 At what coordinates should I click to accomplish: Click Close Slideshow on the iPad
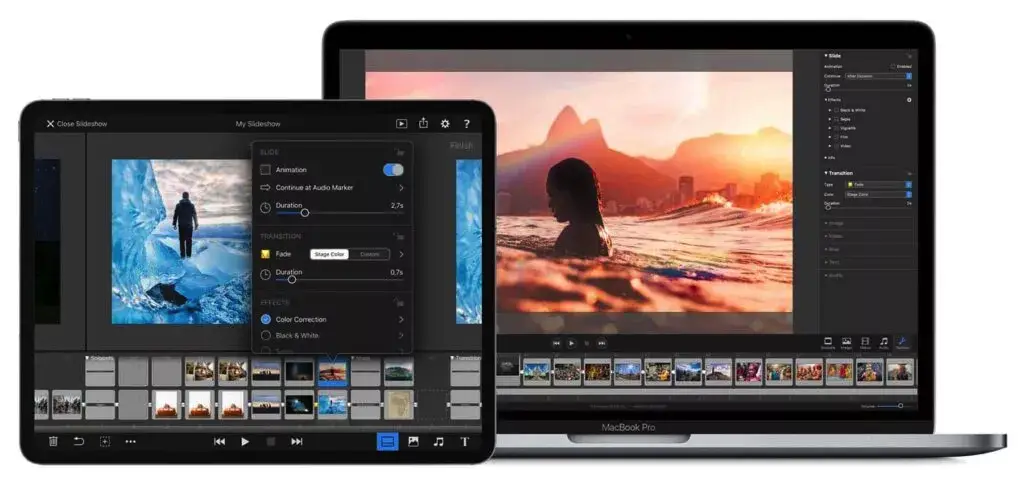tap(76, 124)
